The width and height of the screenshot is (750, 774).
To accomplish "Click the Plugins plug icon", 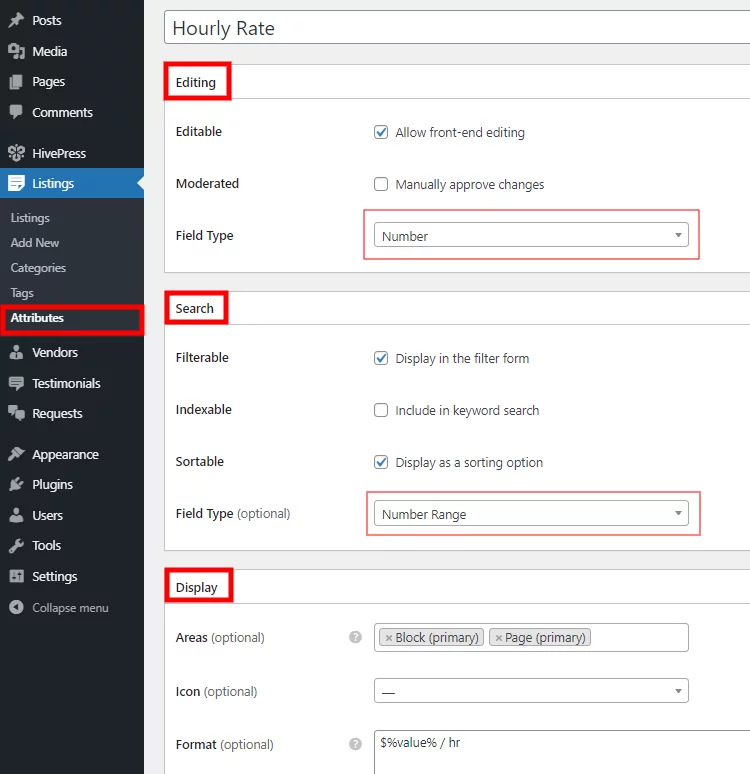I will click(16, 484).
